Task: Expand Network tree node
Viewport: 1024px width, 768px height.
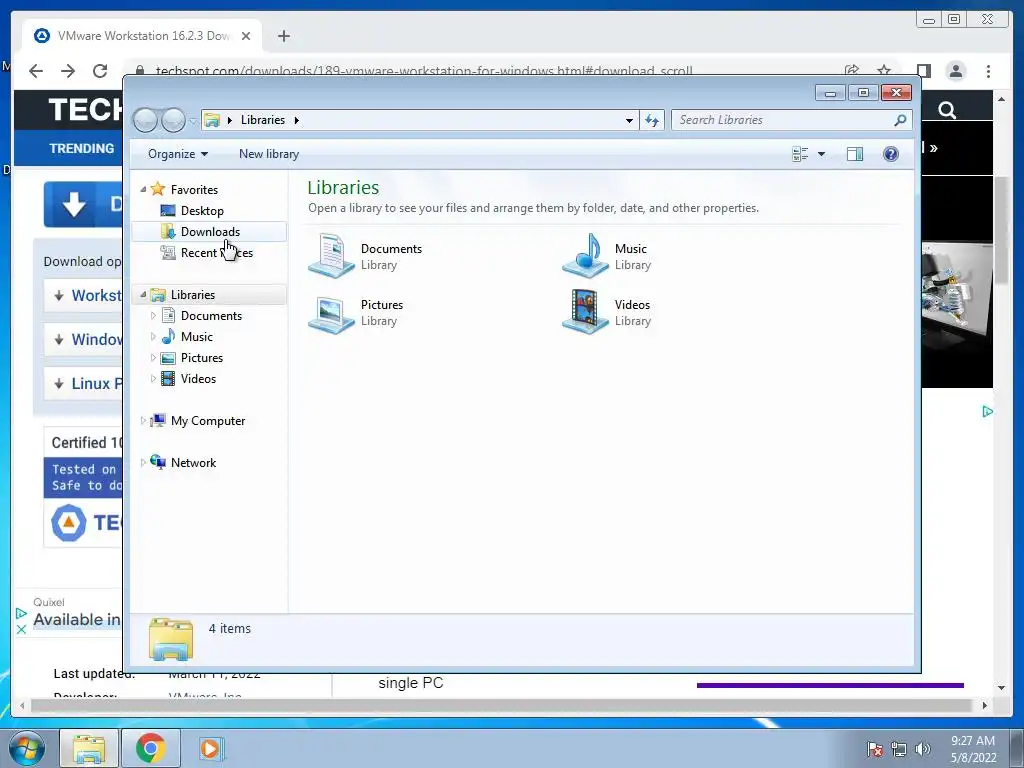Action: click(143, 463)
